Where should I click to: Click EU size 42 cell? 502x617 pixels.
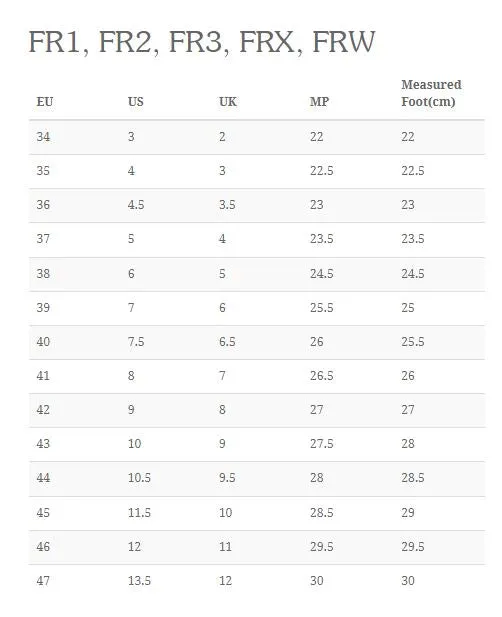(43, 410)
